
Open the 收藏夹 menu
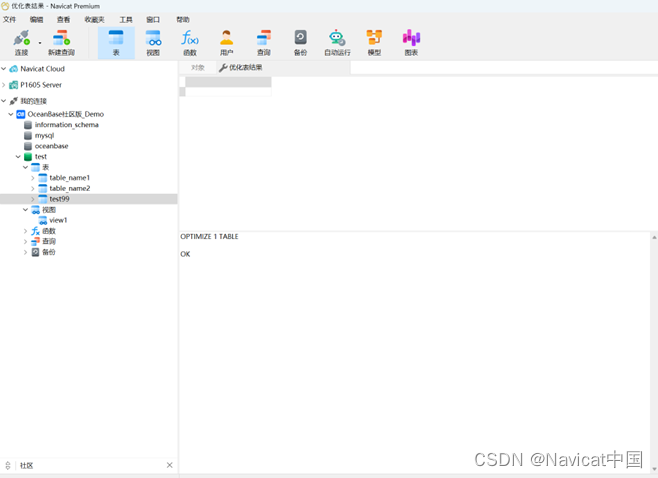tap(94, 19)
